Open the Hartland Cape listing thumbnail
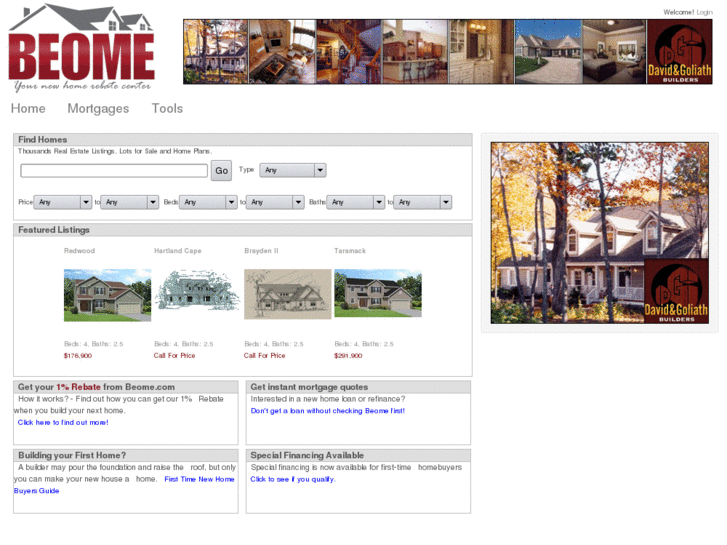Screen dimensions: 727x545 pyautogui.click(x=198, y=291)
